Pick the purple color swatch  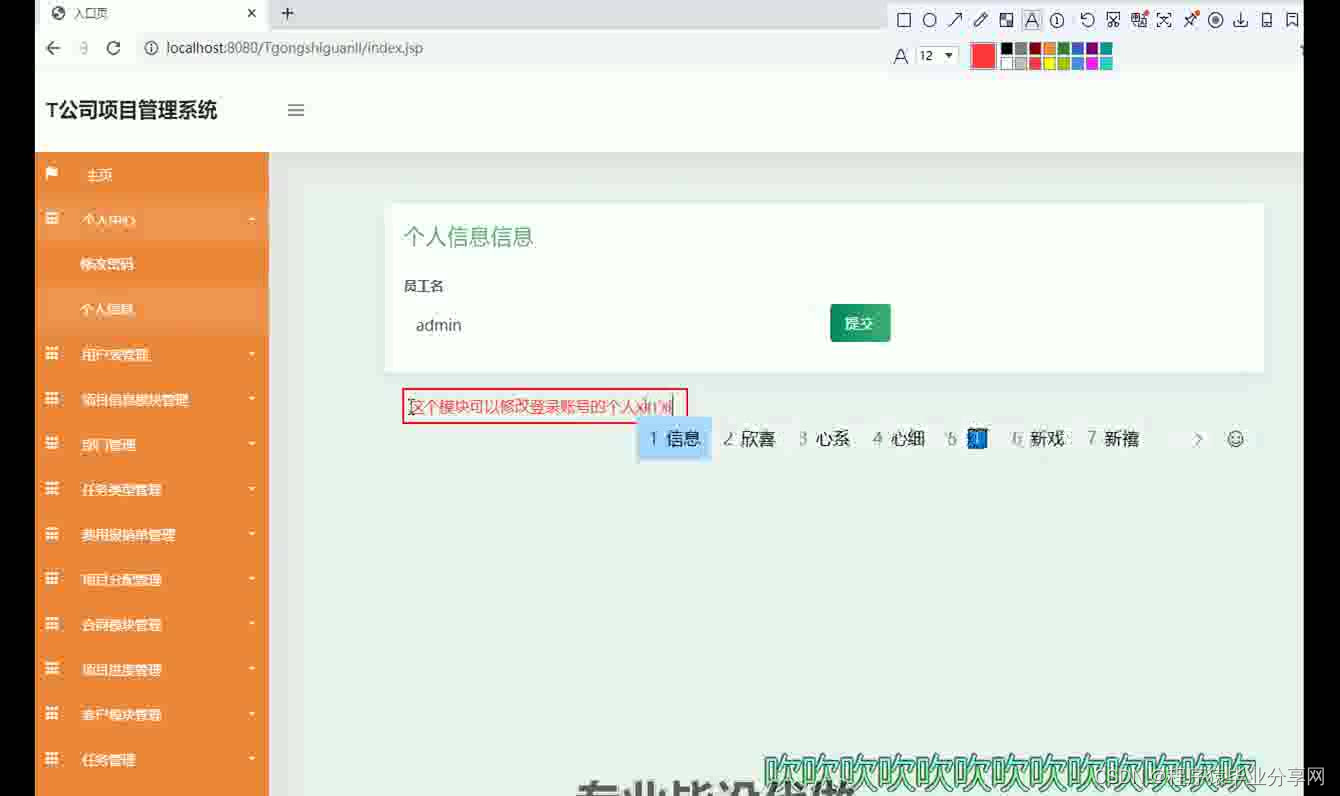(1091, 49)
